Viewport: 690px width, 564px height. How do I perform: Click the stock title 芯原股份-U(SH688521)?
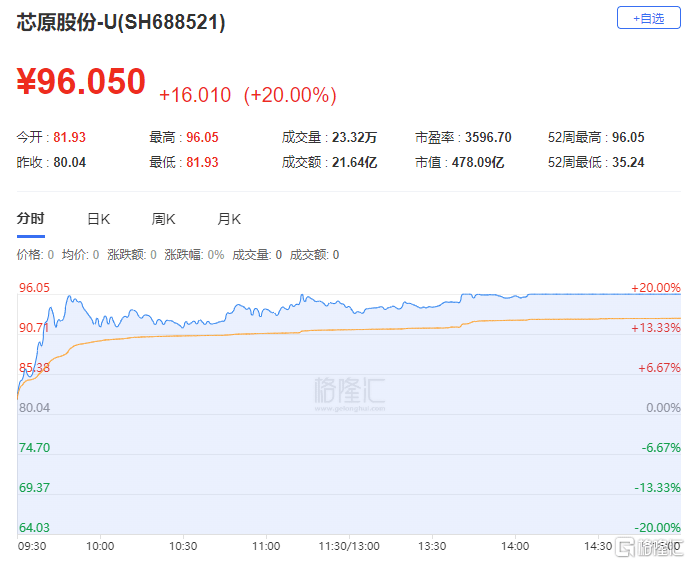click(x=121, y=22)
